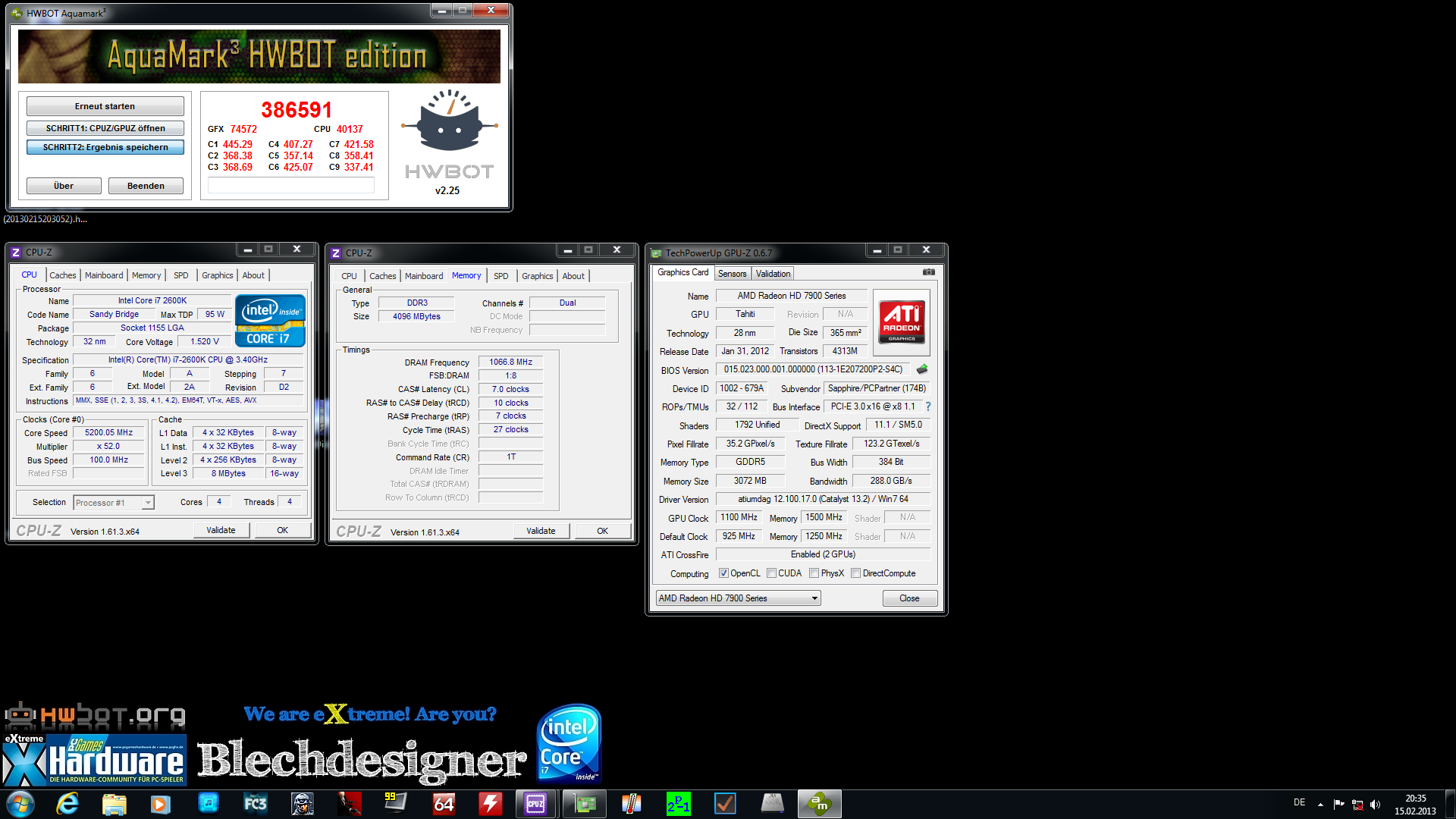Click the Show Desktop strip at taskbar end
This screenshot has width=1456, height=819.
click(1451, 804)
